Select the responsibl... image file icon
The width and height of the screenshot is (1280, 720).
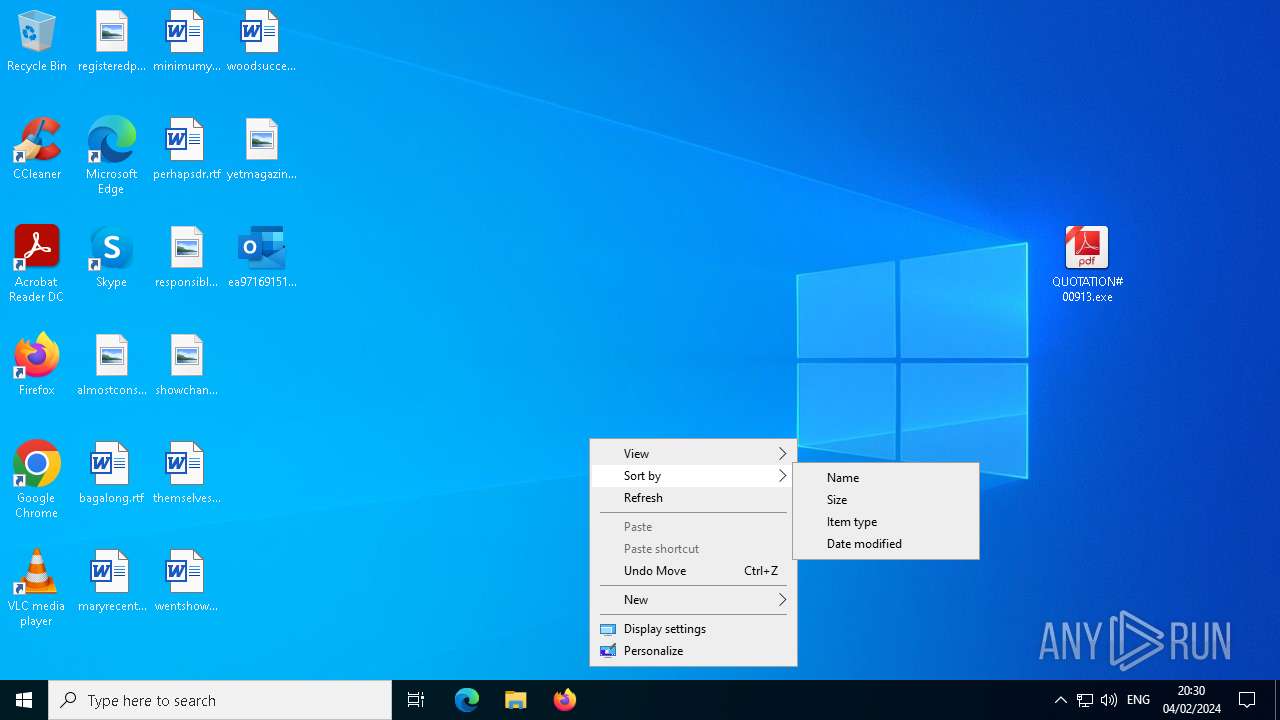pos(186,258)
